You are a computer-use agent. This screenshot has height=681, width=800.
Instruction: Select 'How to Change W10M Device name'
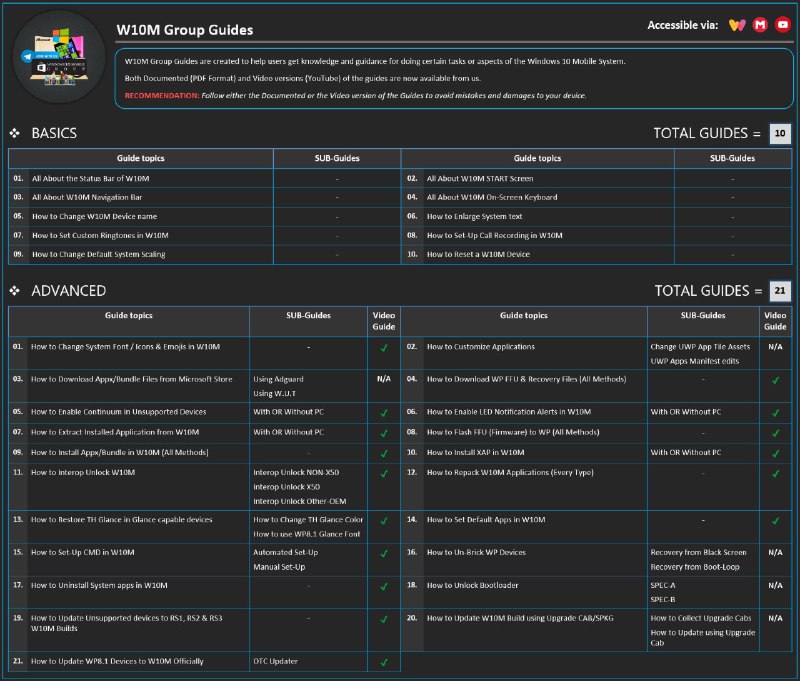point(94,216)
